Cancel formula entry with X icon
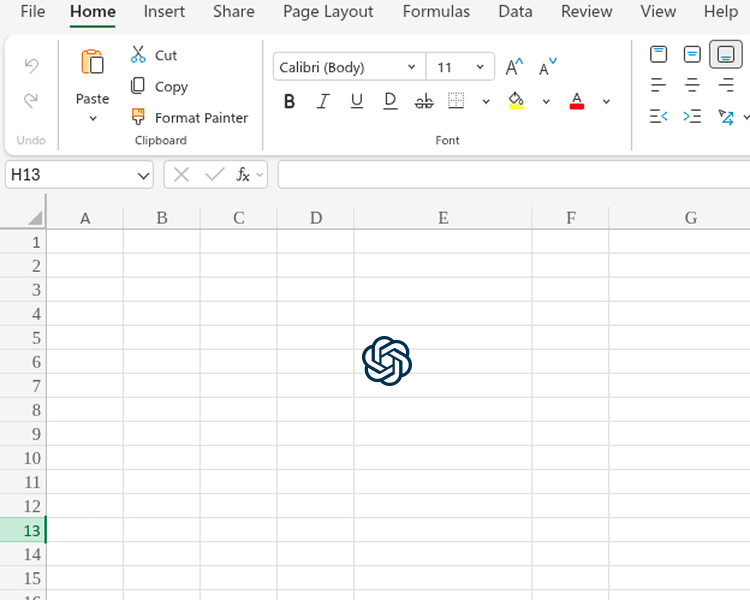750x600 pixels. [181, 175]
